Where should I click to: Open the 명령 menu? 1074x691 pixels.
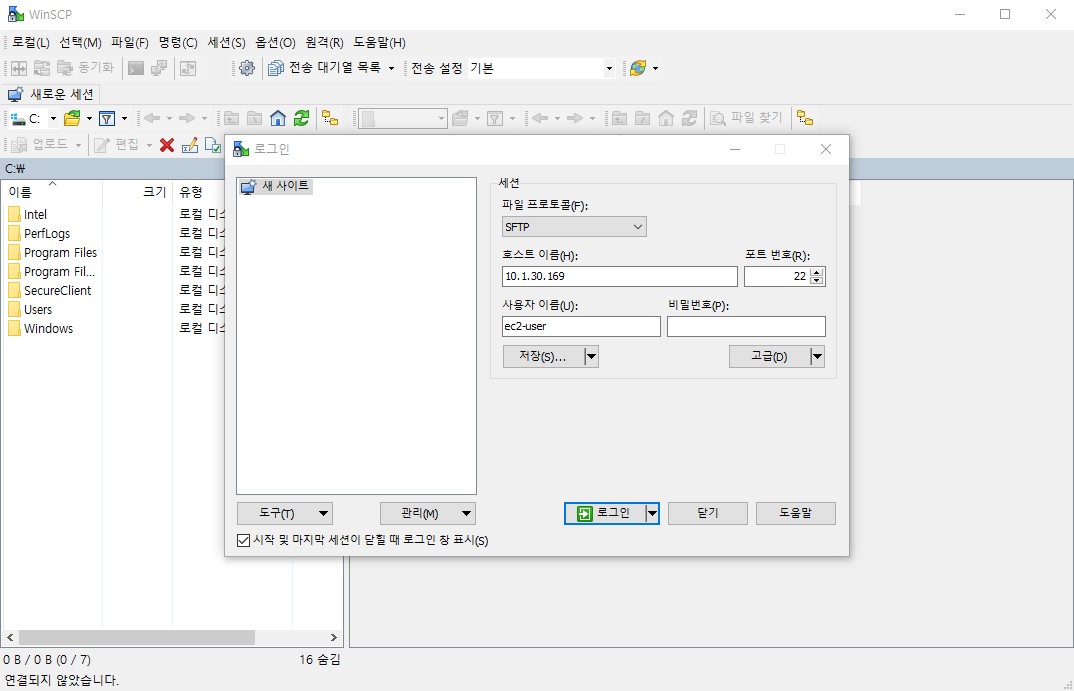pyautogui.click(x=178, y=42)
